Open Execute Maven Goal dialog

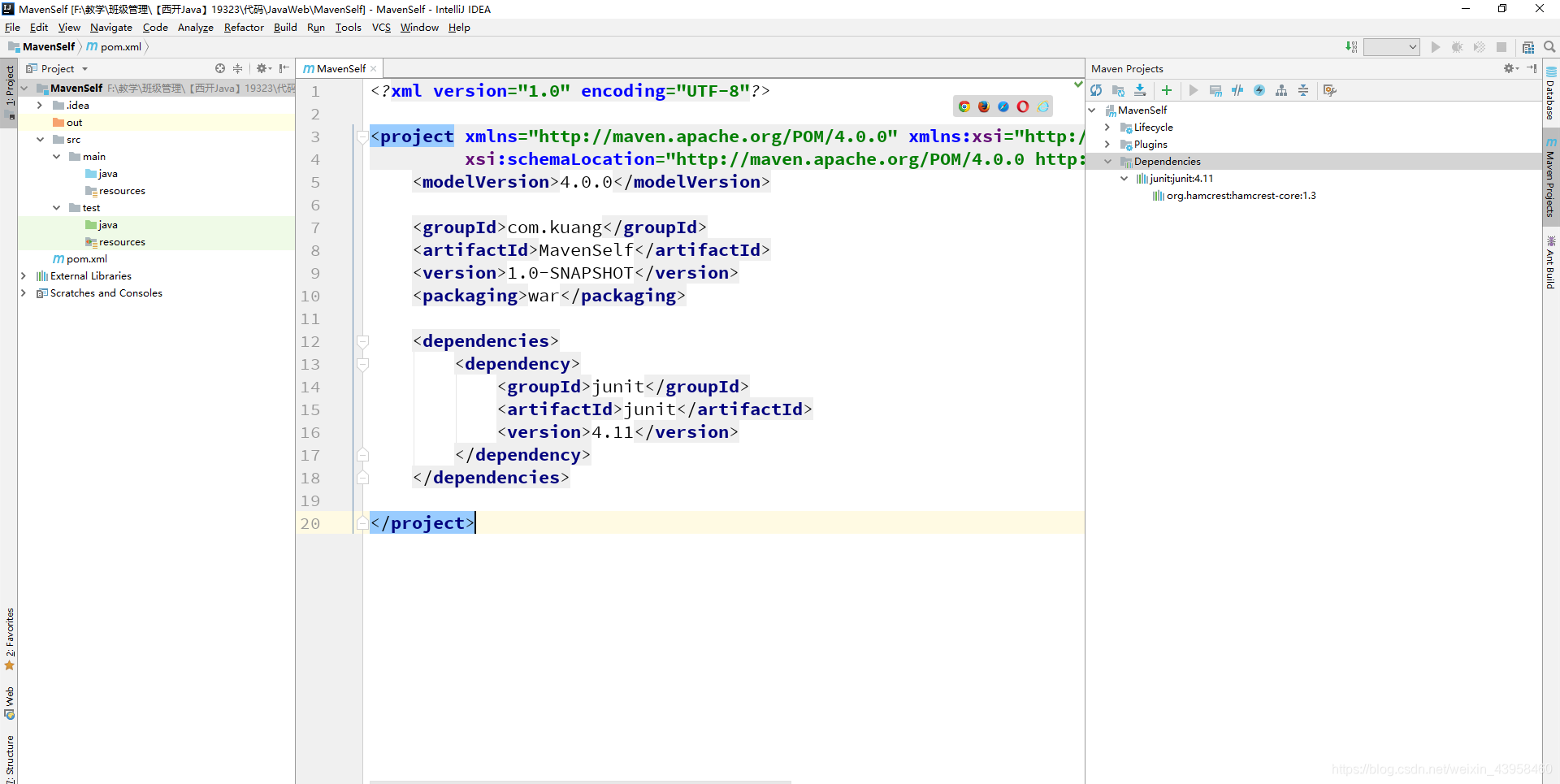coord(1215,90)
